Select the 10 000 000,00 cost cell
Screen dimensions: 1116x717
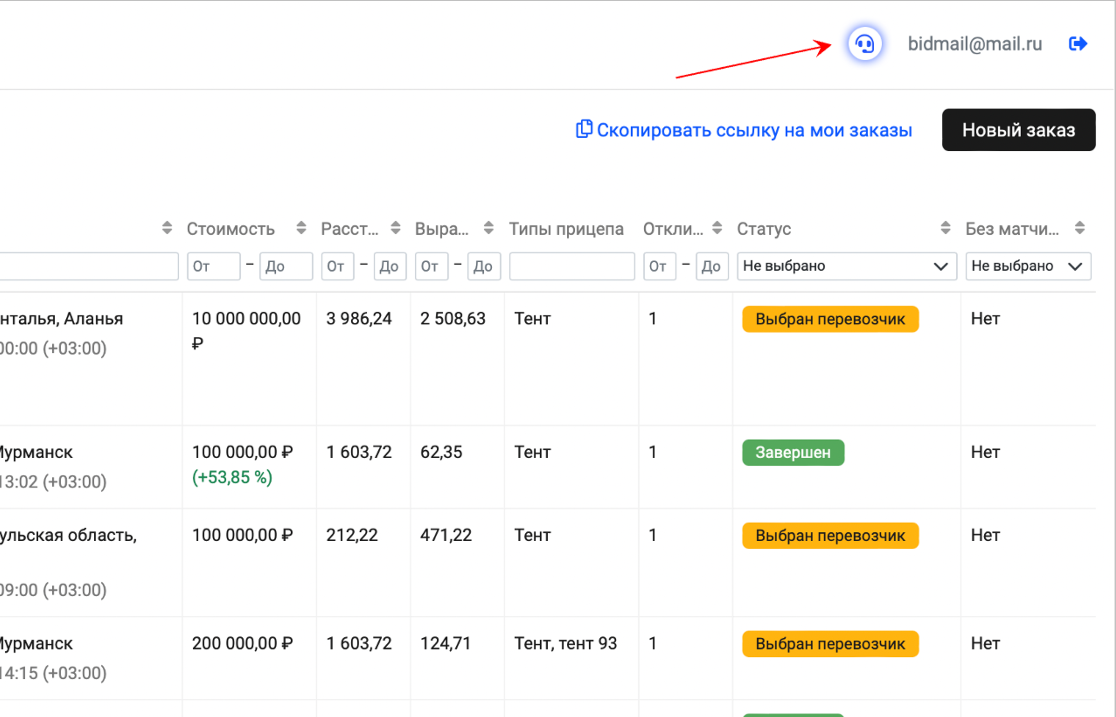(x=246, y=330)
